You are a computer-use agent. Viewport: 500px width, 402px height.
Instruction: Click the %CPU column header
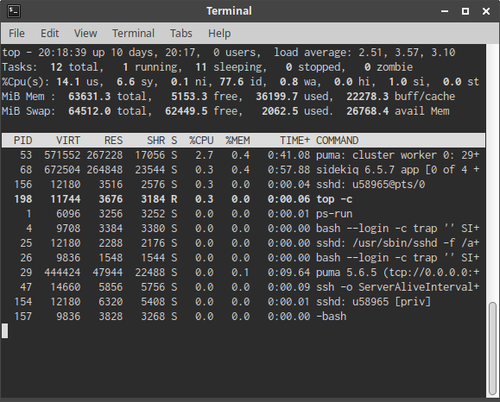[201, 140]
